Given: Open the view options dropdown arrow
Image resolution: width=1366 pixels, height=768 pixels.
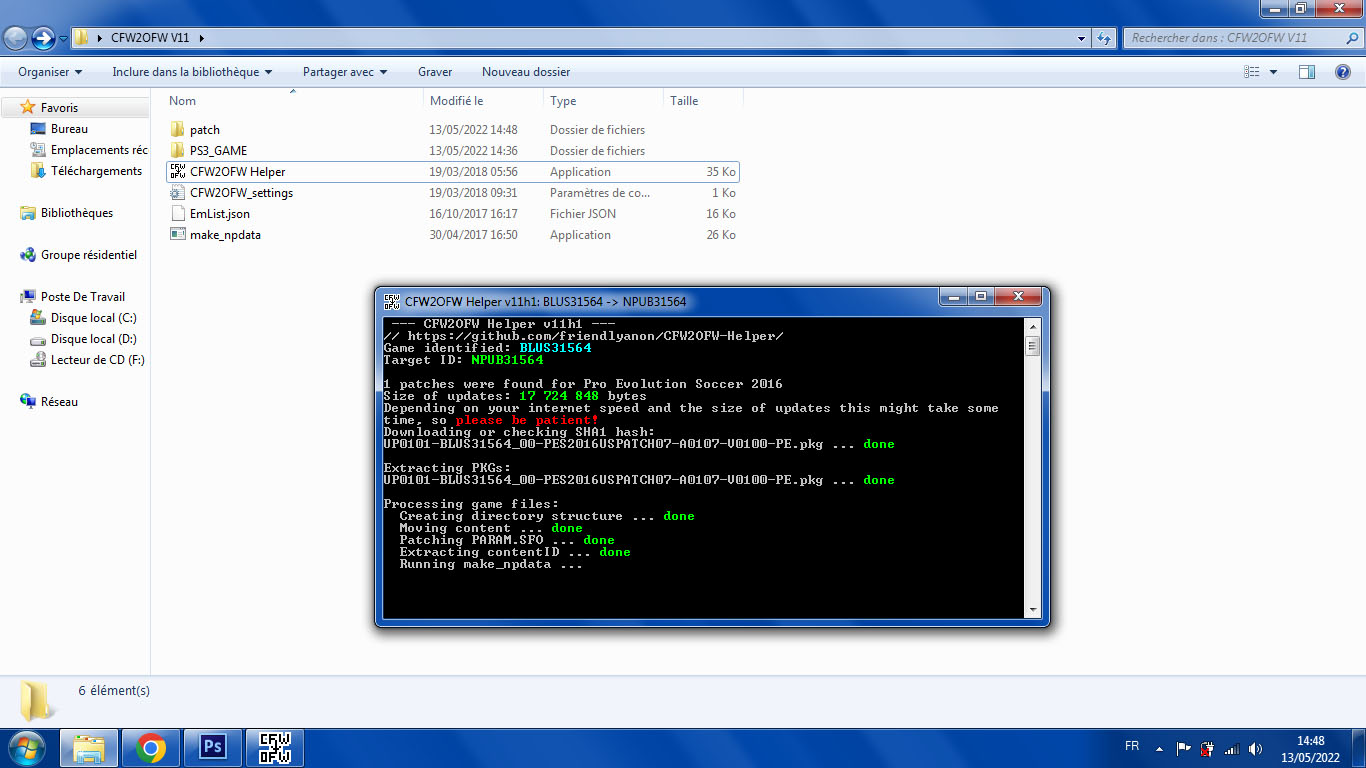Looking at the screenshot, I should (x=1273, y=72).
